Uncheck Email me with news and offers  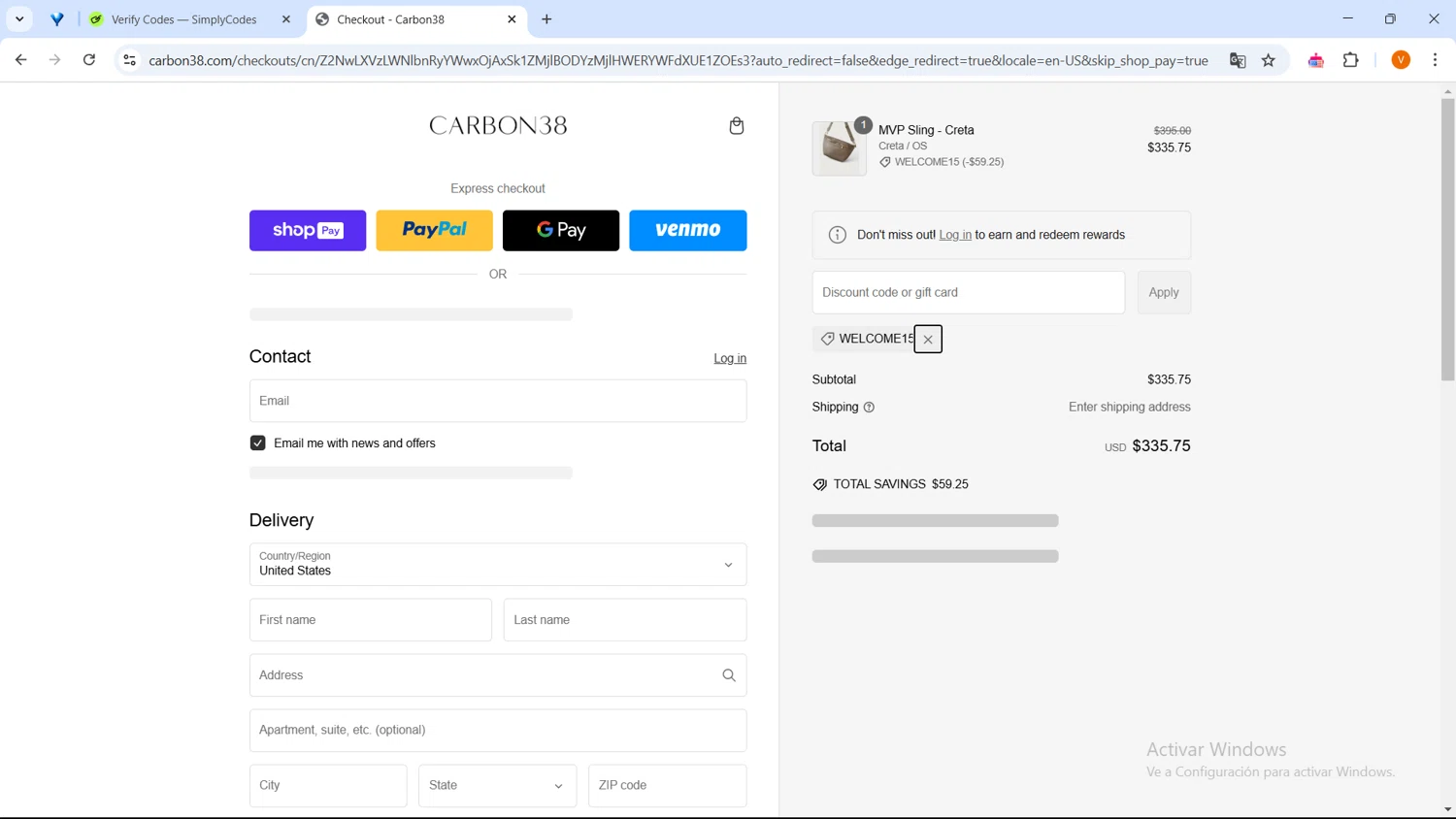pyautogui.click(x=257, y=443)
